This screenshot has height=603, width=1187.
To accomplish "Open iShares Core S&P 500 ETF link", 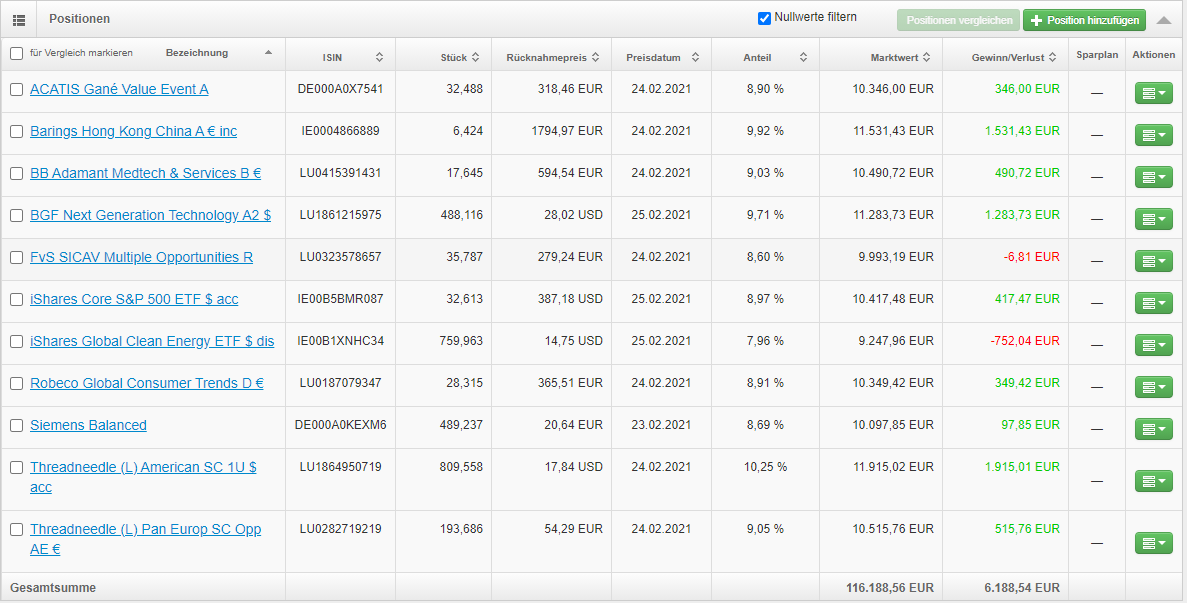I will [x=134, y=300].
